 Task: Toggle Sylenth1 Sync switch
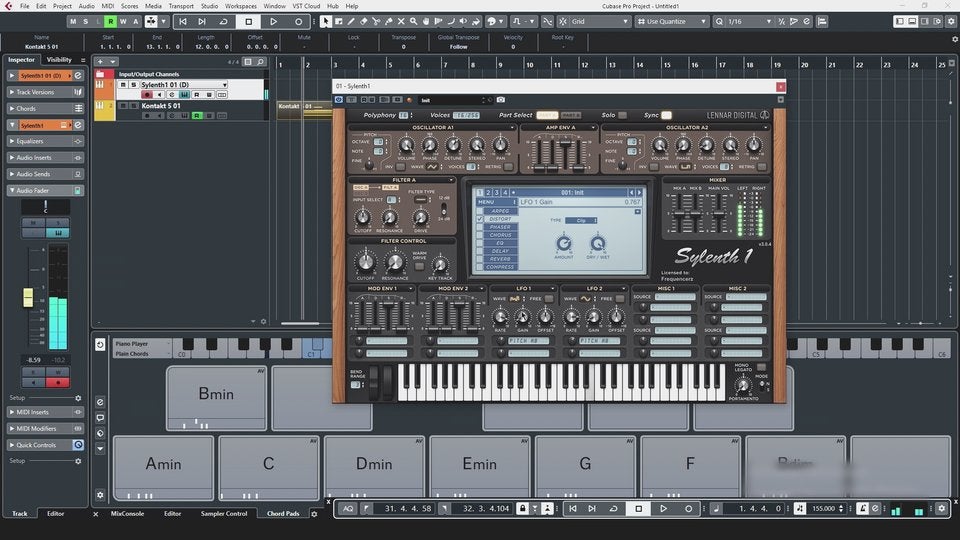pyautogui.click(x=666, y=115)
